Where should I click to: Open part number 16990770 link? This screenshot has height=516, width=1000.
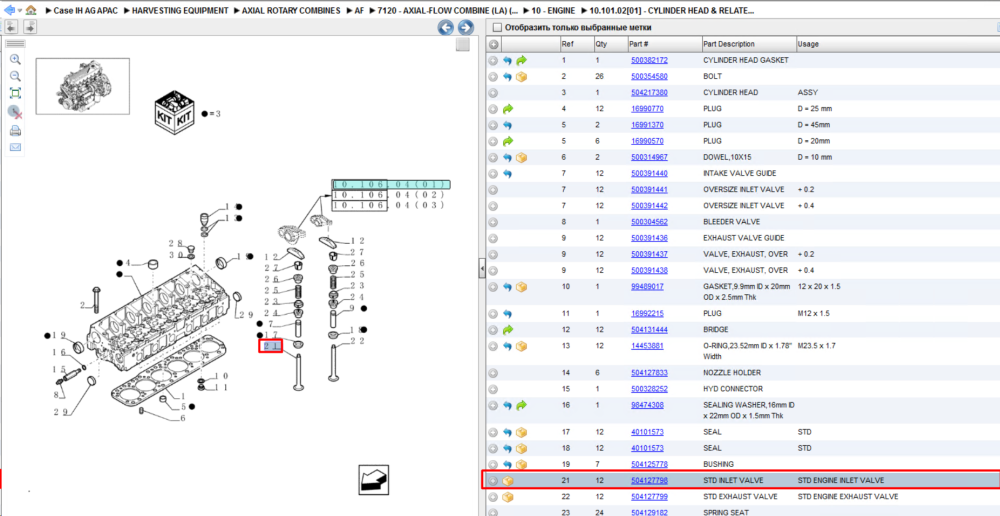point(647,108)
